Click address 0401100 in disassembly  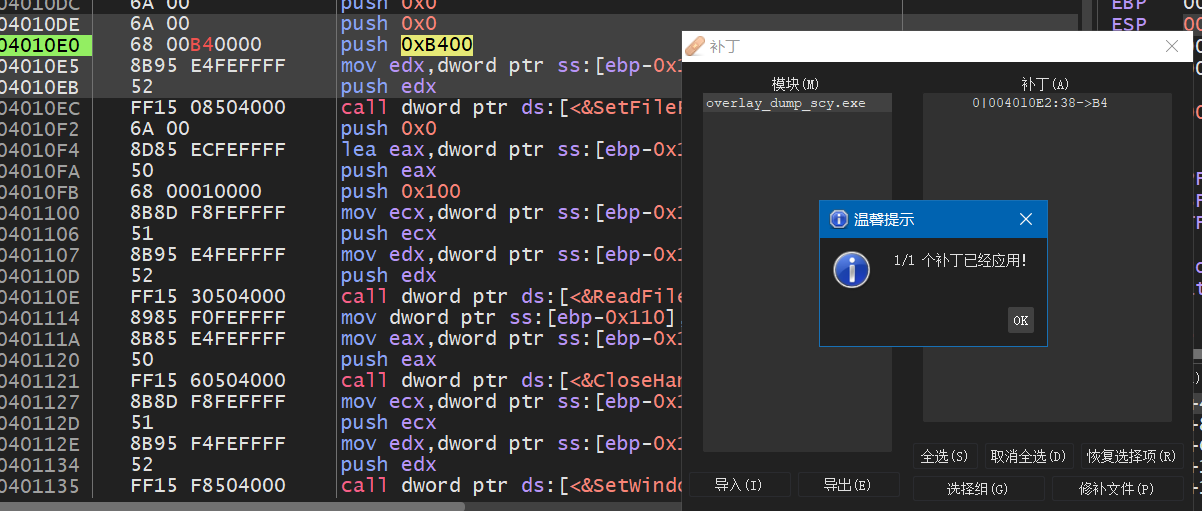tap(40, 212)
